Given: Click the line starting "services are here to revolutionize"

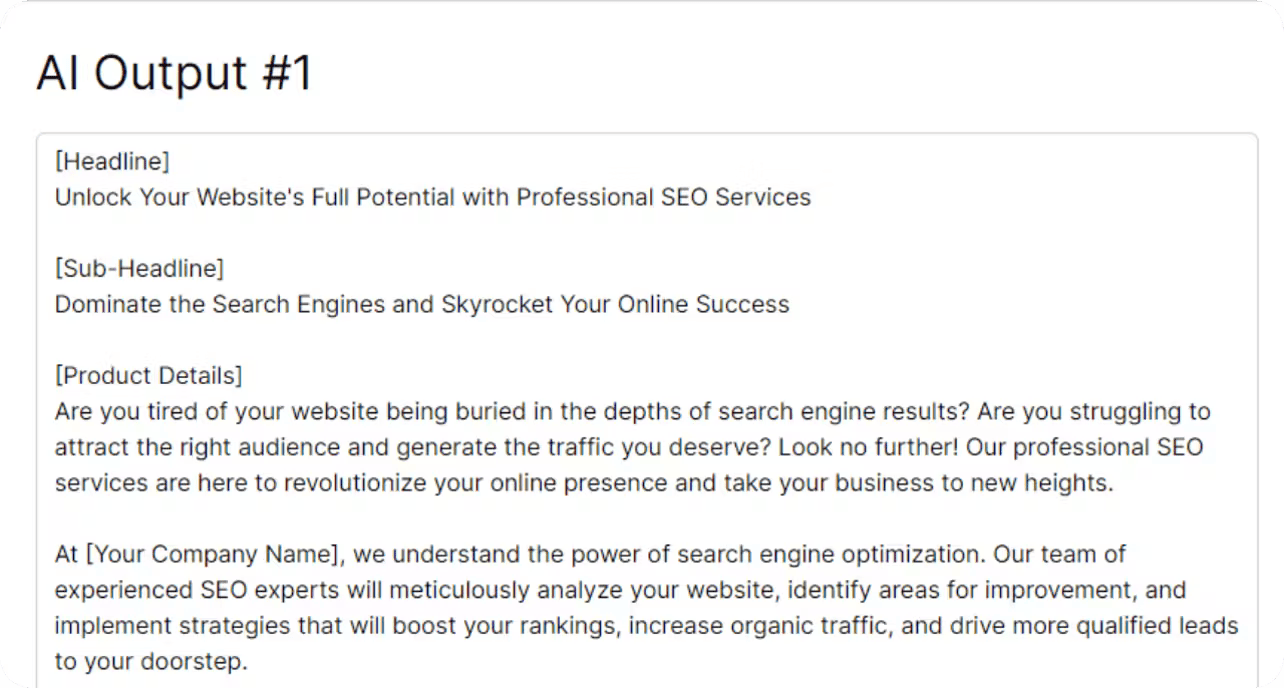Looking at the screenshot, I should (584, 483).
